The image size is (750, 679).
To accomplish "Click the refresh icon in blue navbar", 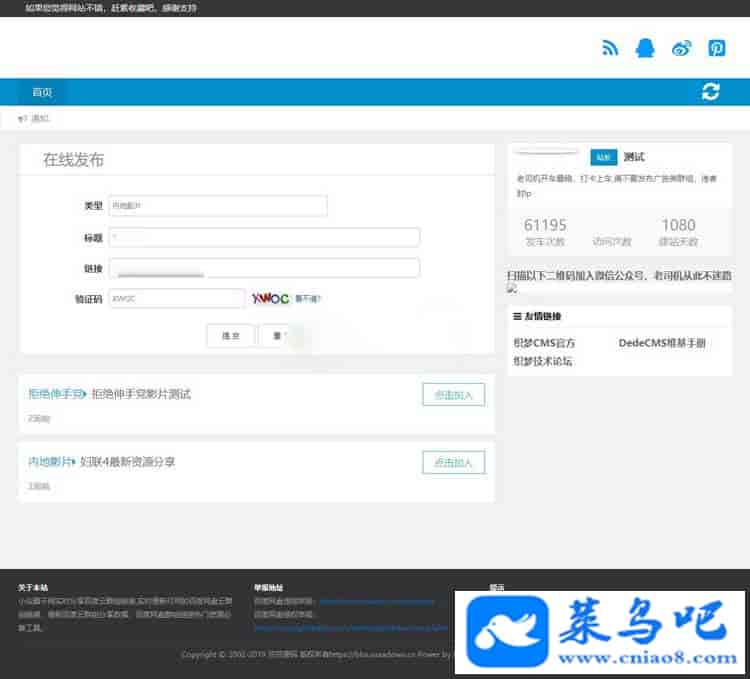I will coord(711,92).
